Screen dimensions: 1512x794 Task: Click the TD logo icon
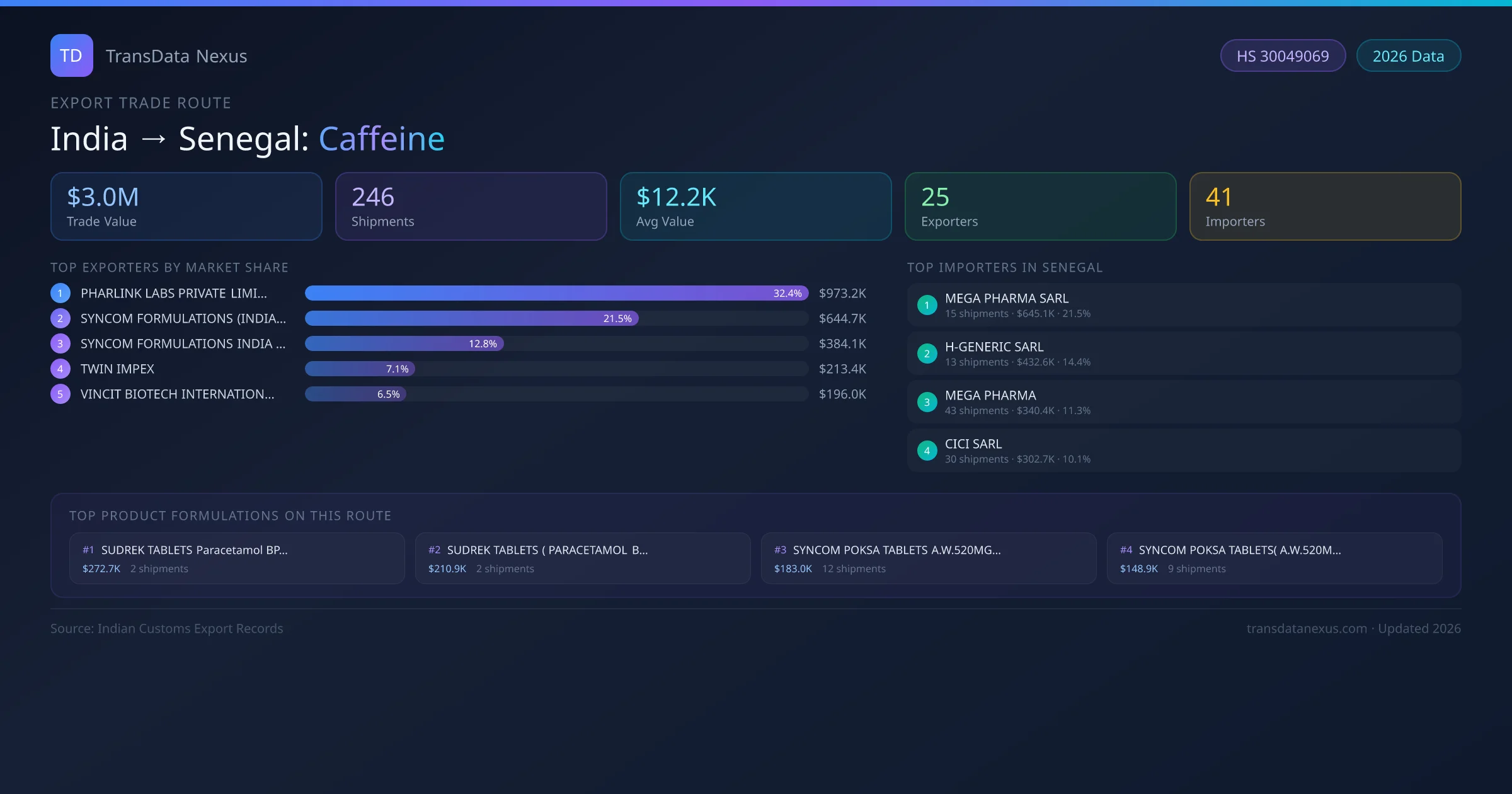point(71,55)
